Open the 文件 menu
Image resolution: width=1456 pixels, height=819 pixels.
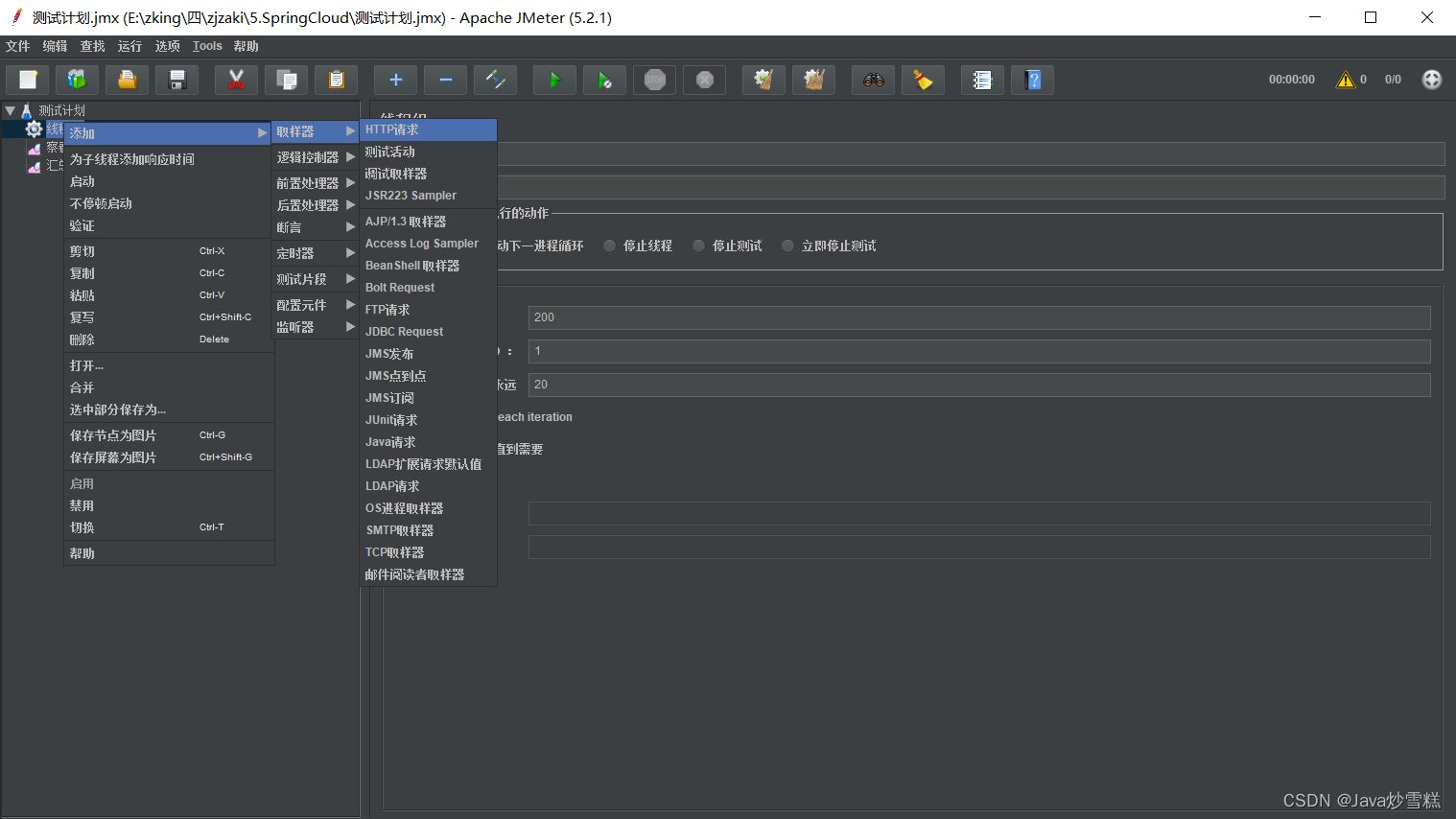click(x=18, y=46)
